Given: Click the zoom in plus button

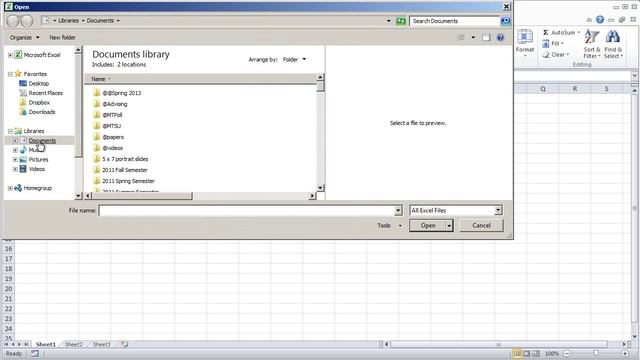Looking at the screenshot, I should [625, 353].
